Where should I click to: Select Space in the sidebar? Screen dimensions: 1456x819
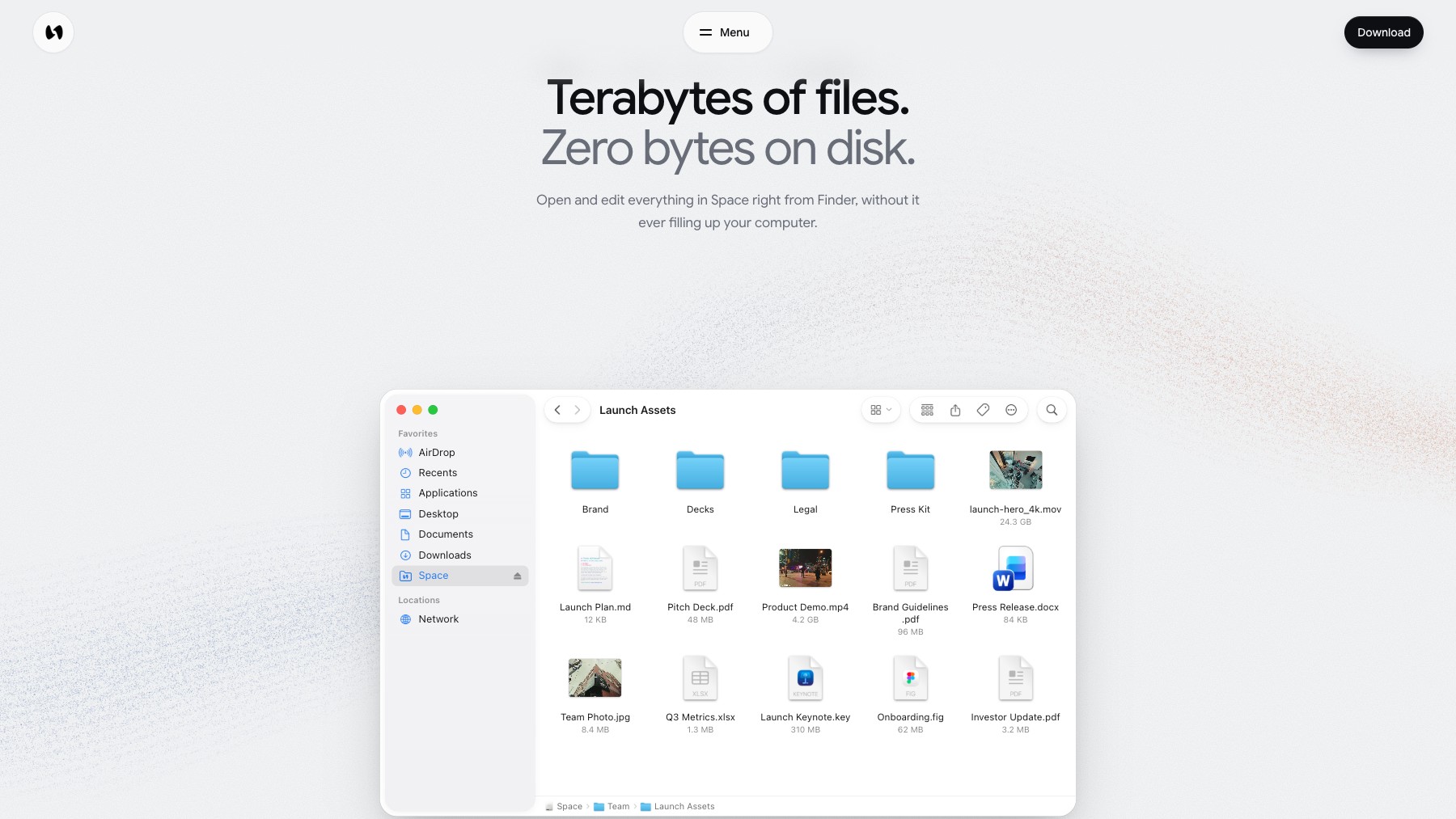coord(460,576)
